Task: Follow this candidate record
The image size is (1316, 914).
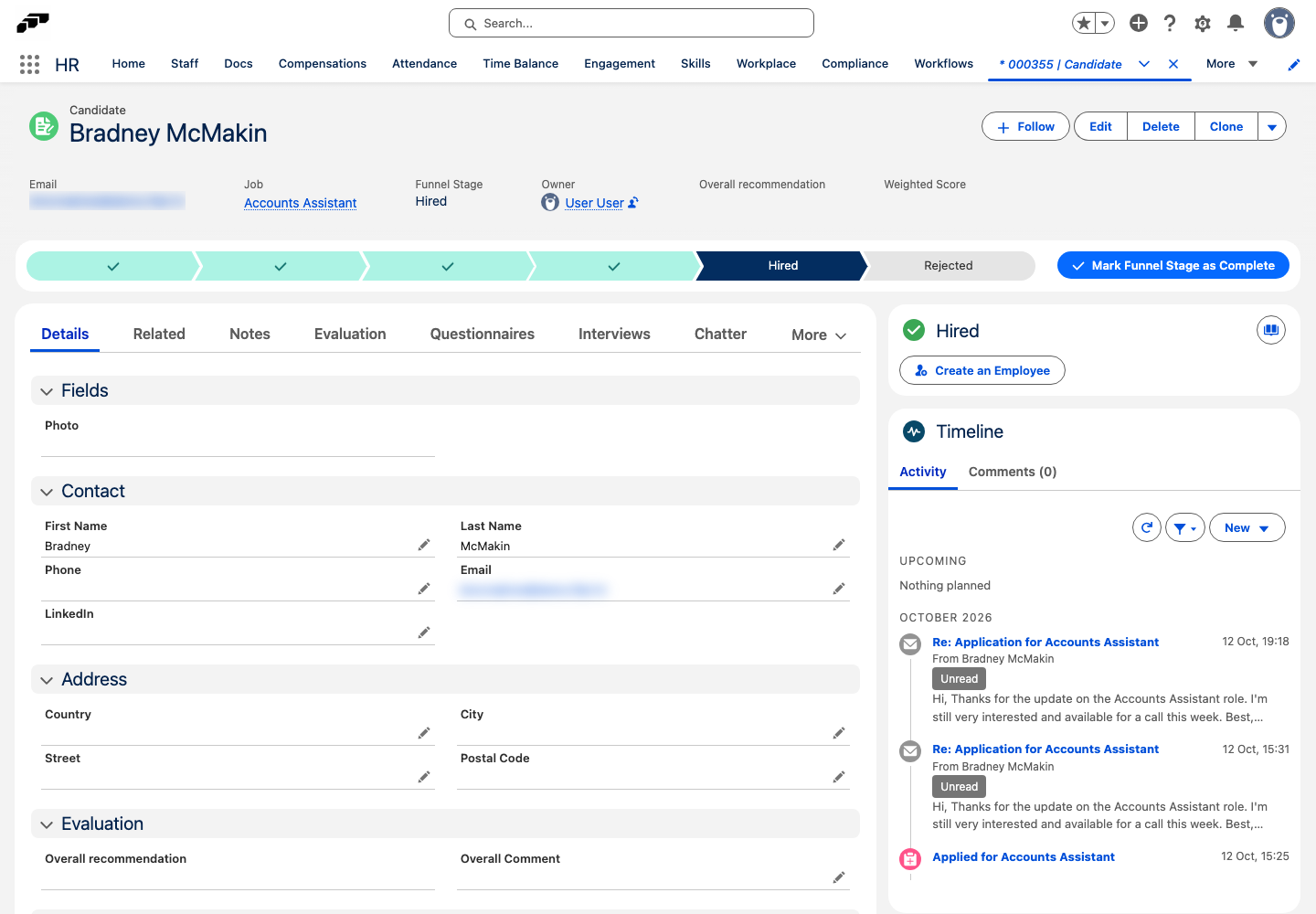Action: [x=1025, y=127]
